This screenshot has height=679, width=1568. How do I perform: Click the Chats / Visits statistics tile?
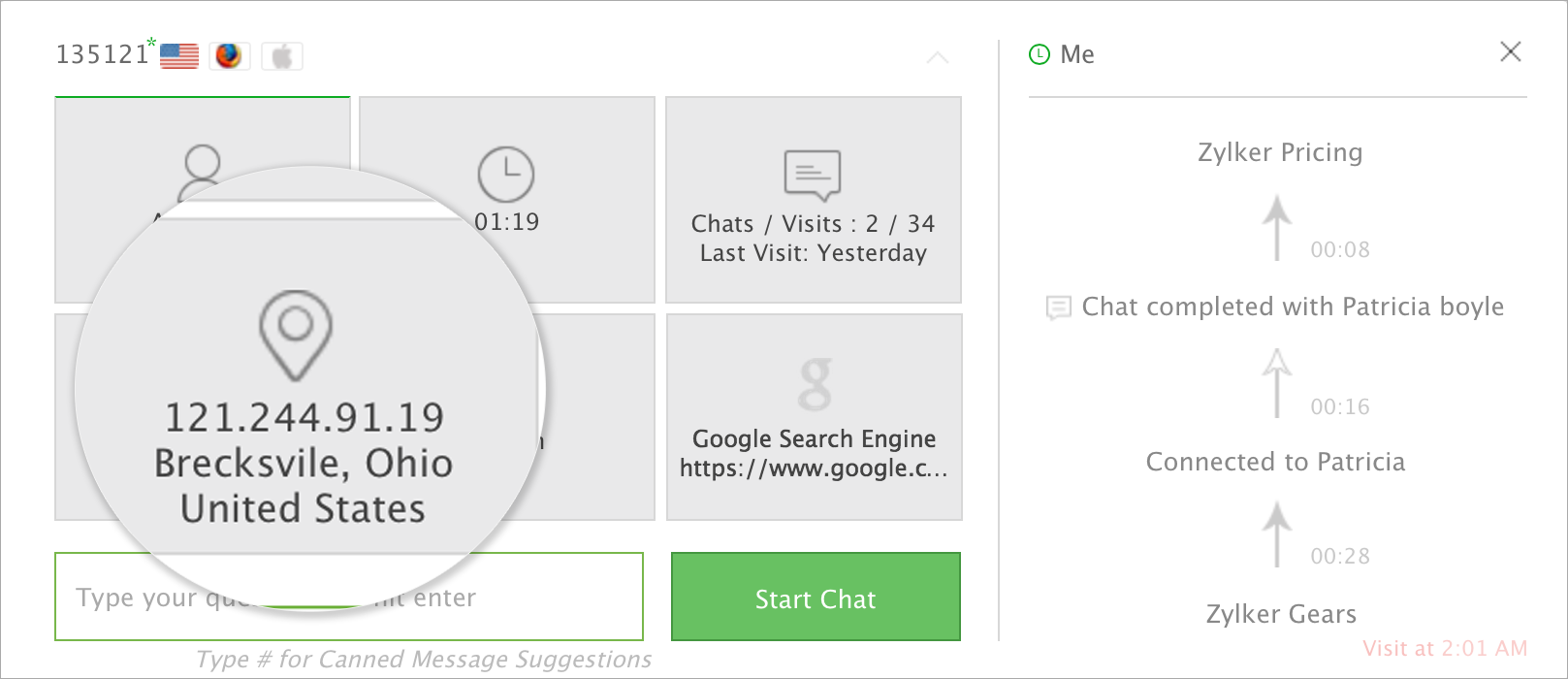[x=814, y=200]
